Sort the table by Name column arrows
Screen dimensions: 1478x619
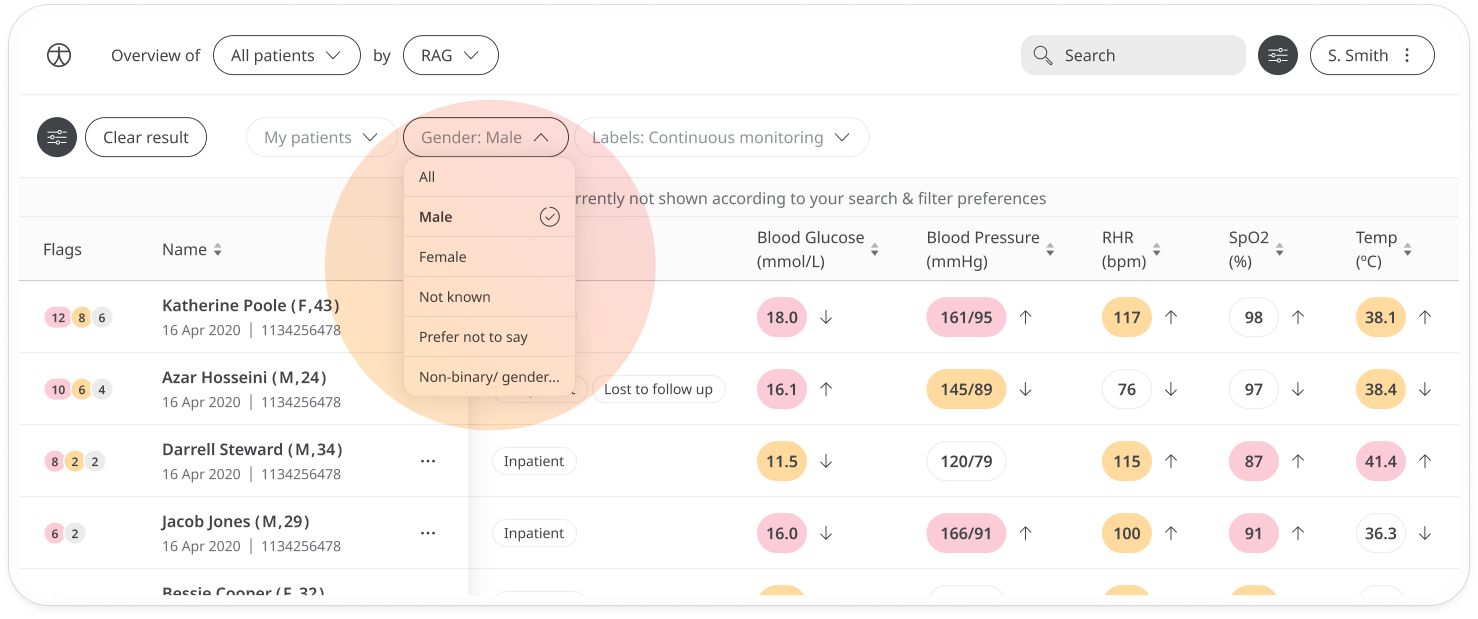point(218,250)
